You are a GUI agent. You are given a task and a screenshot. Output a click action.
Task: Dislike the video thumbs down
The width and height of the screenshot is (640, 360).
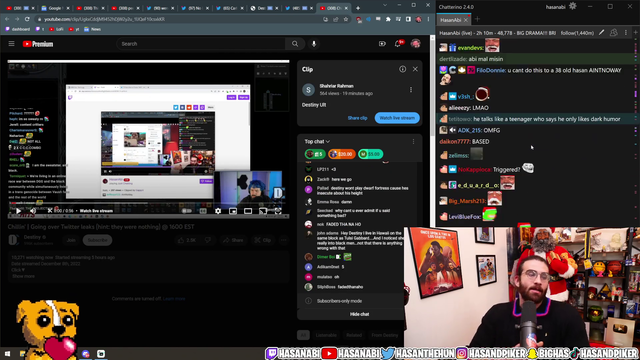(x=208, y=240)
